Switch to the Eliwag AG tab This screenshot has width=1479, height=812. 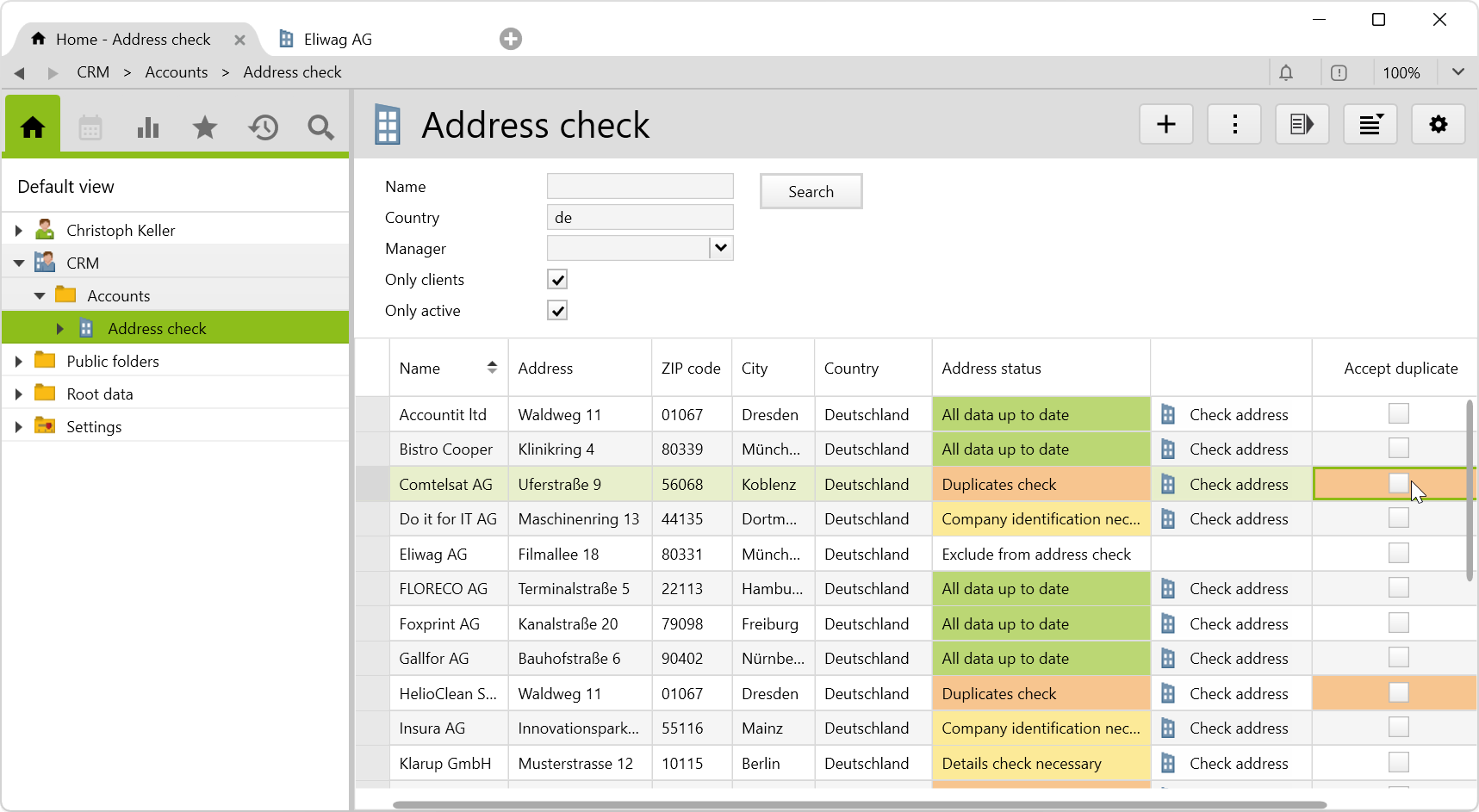pyautogui.click(x=337, y=40)
